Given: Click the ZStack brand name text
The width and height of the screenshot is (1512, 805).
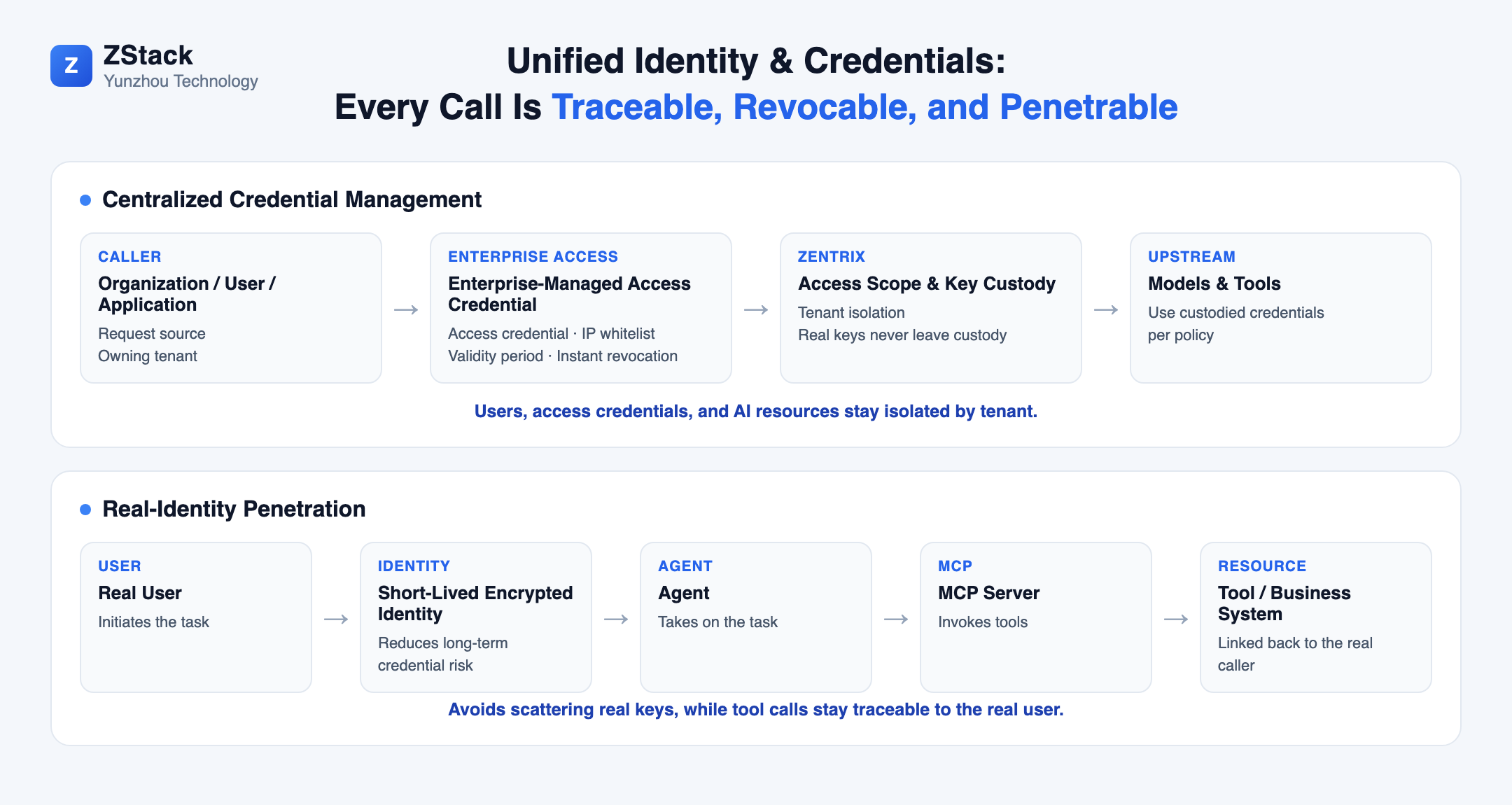Looking at the screenshot, I should (148, 55).
